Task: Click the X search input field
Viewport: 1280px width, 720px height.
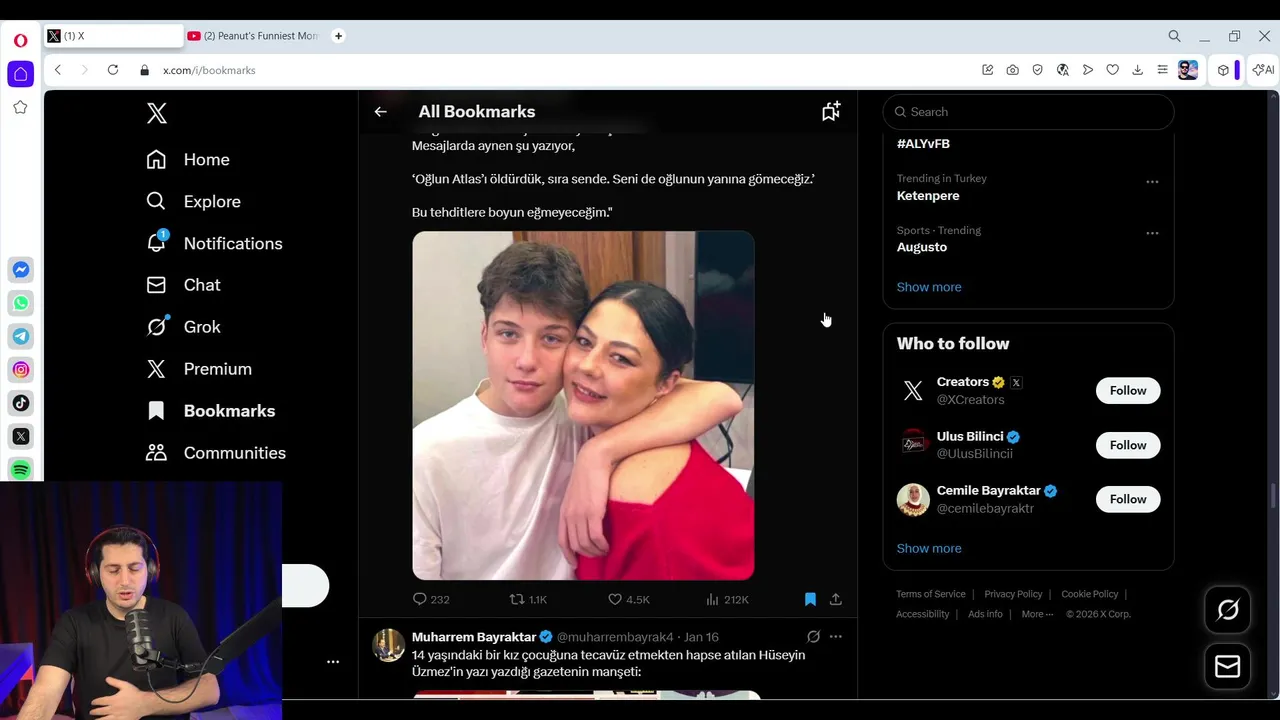Action: (x=1028, y=112)
